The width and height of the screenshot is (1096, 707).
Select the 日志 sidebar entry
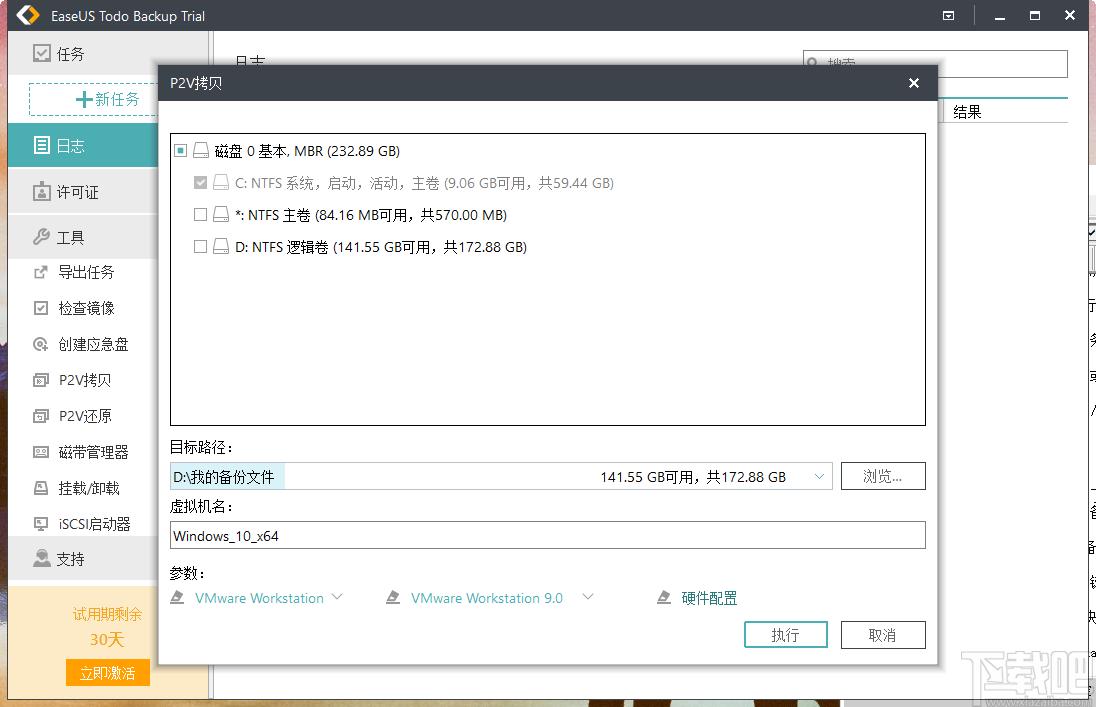click(82, 145)
